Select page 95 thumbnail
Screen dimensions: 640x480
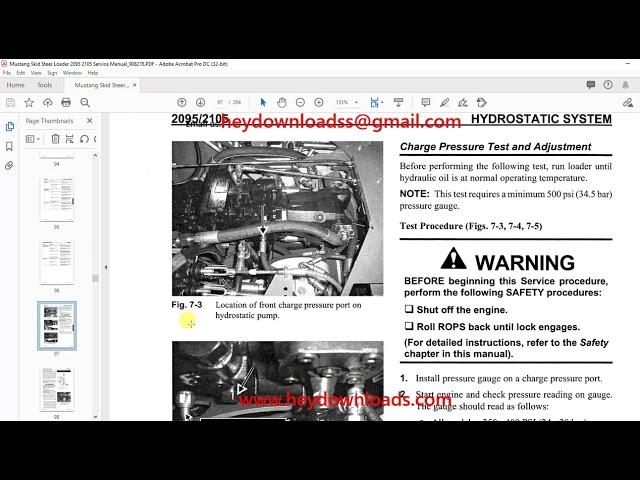57,200
